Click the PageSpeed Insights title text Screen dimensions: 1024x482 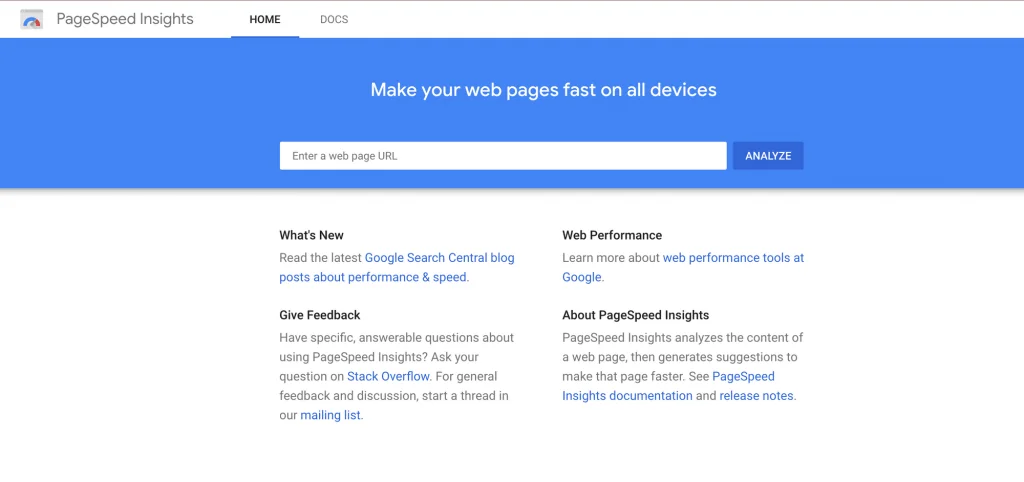pos(125,19)
